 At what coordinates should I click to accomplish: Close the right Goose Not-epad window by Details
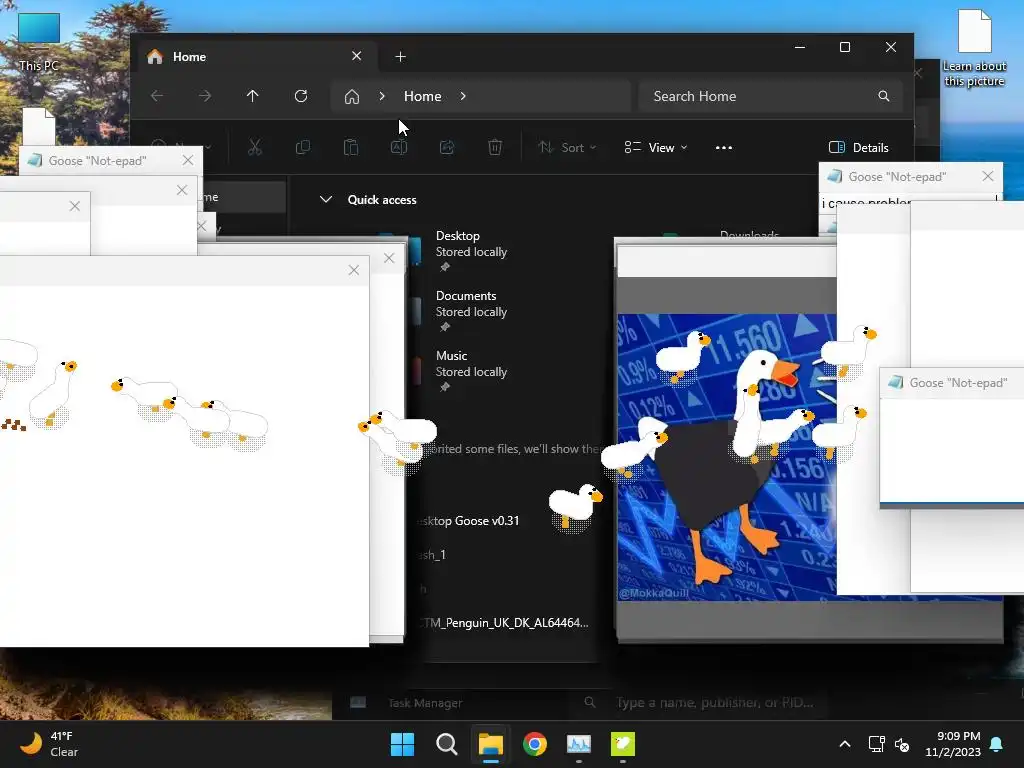click(x=988, y=176)
